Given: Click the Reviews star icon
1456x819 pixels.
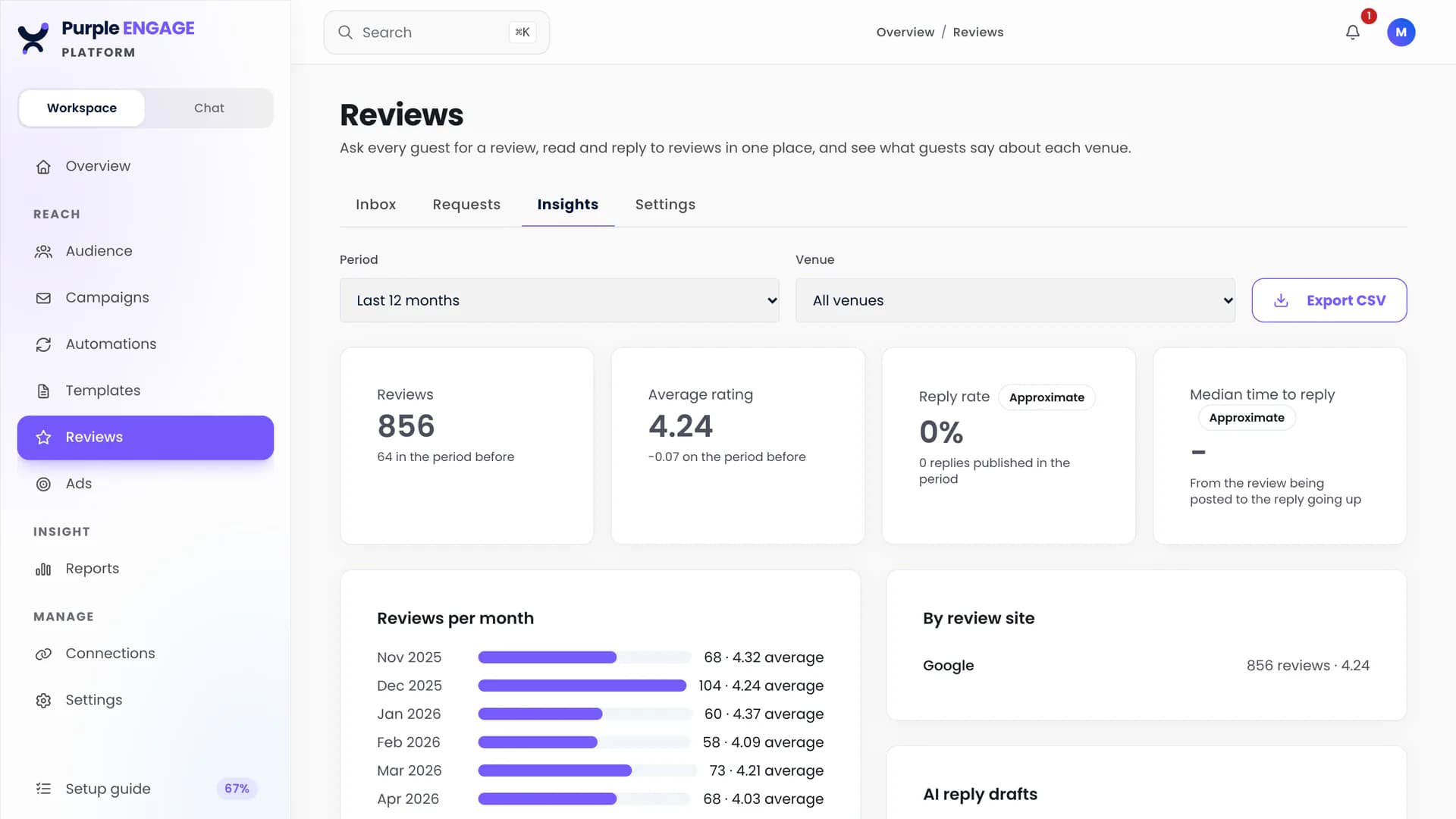Looking at the screenshot, I should 43,438.
